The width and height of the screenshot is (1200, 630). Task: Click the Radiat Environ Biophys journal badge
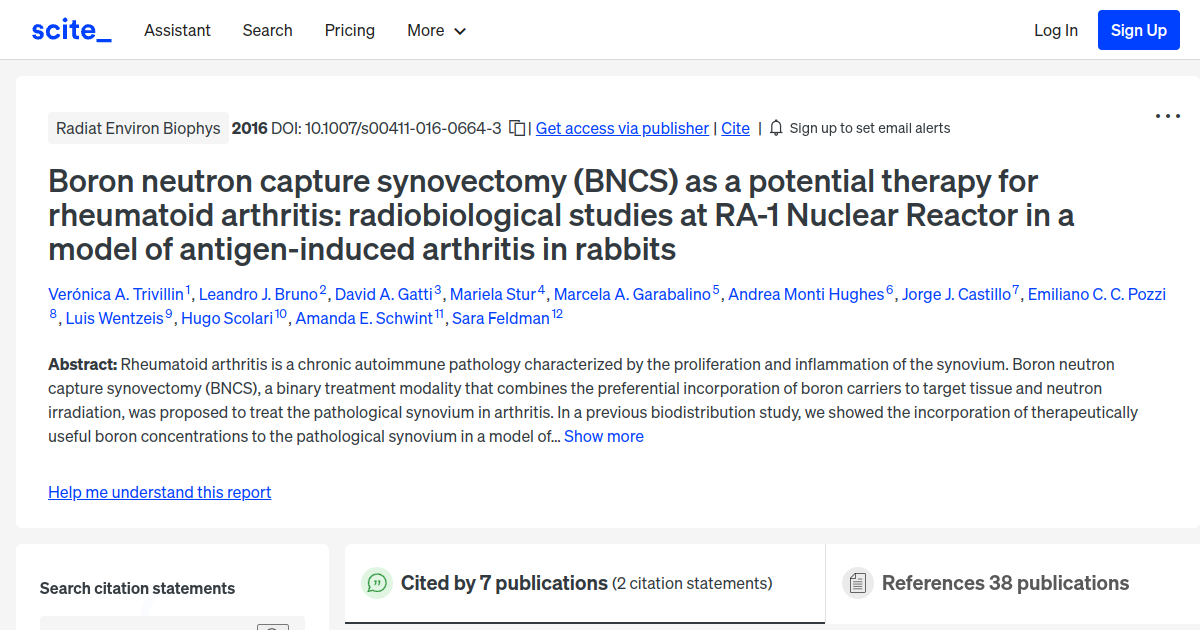138,128
